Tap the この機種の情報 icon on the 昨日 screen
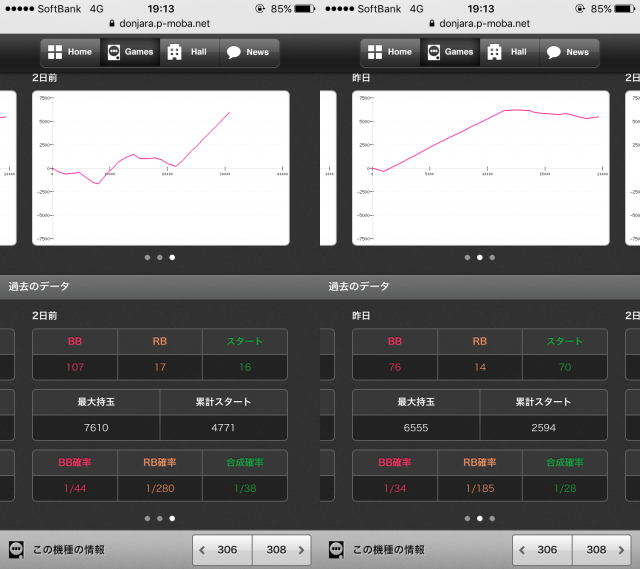 [336, 549]
